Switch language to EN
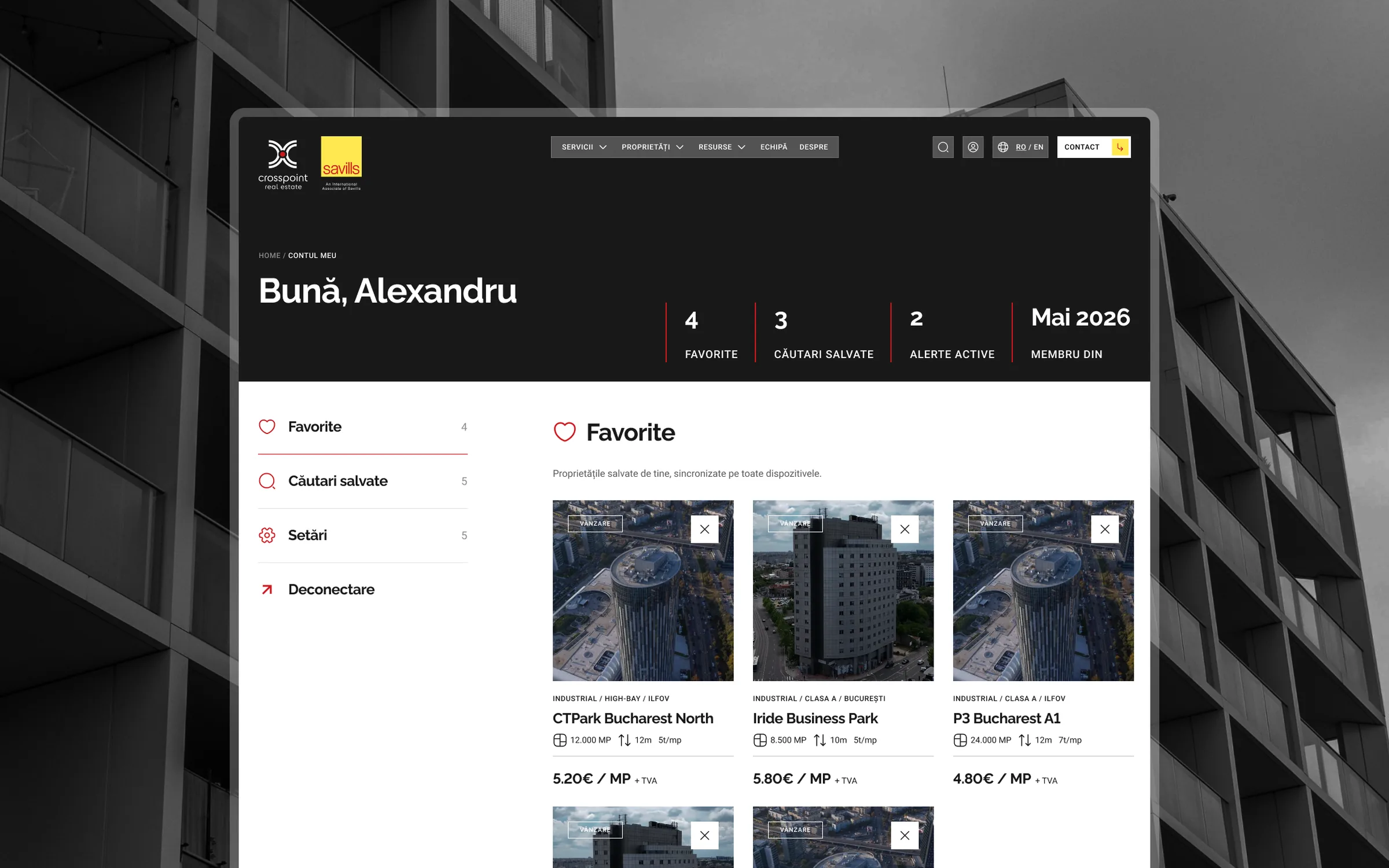This screenshot has width=1389, height=868. 1039,147
